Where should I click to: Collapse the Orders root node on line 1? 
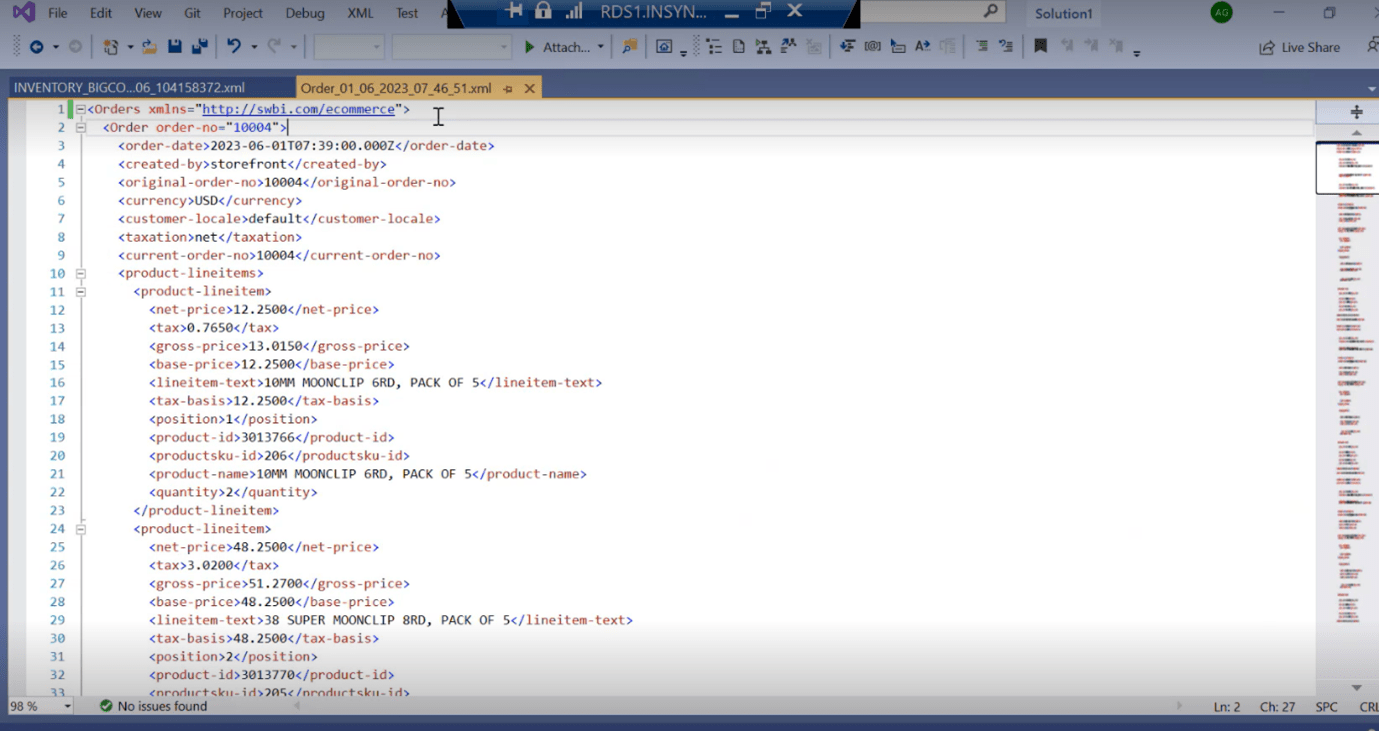point(80,109)
